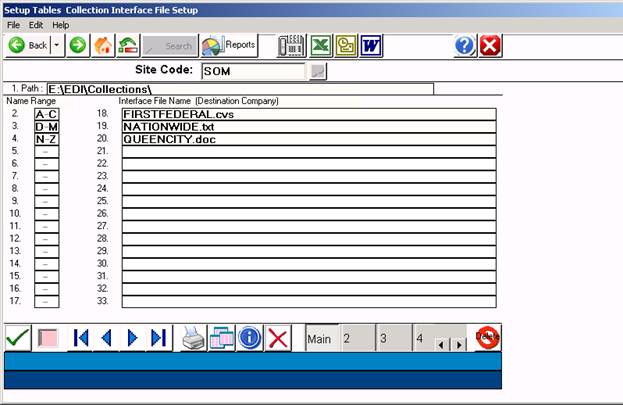Click the green Back arrow button
This screenshot has height=405, width=623.
[28, 45]
